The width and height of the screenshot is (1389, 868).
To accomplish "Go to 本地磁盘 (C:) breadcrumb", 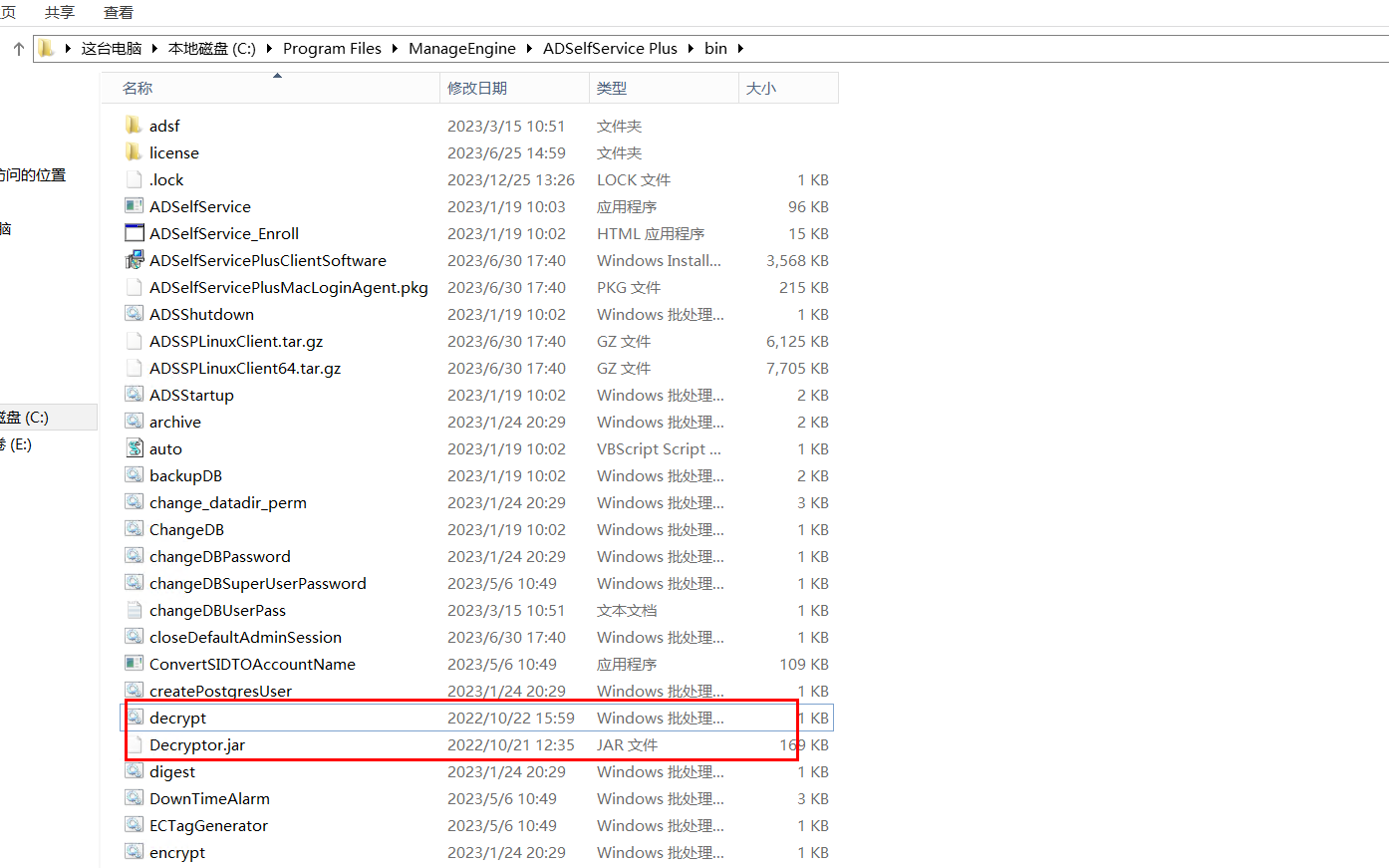I will pos(211,48).
